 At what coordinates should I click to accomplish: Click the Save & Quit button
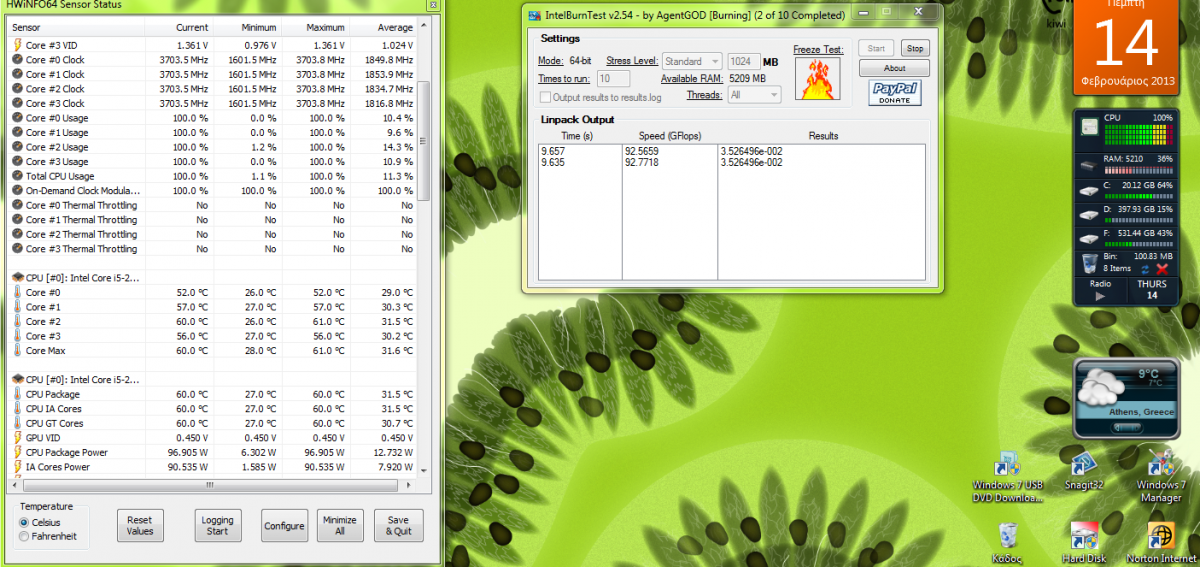tap(398, 525)
